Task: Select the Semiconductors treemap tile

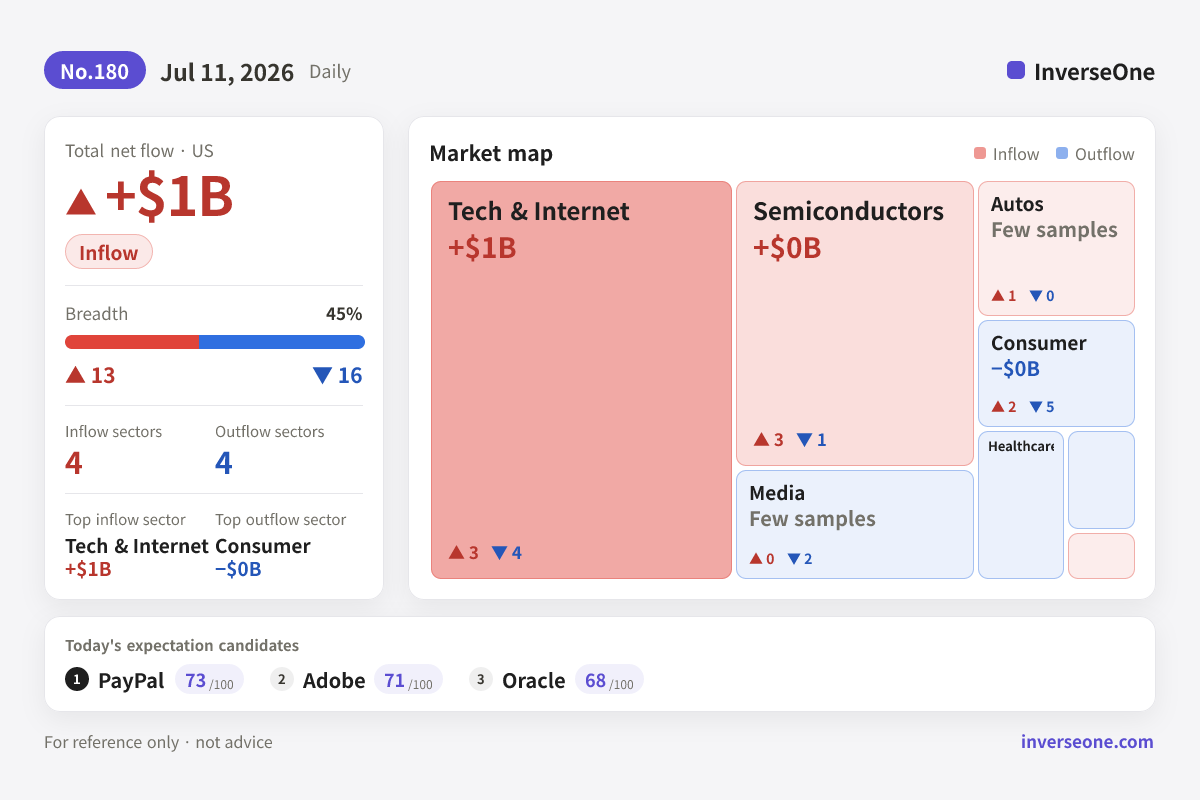Action: (x=855, y=323)
